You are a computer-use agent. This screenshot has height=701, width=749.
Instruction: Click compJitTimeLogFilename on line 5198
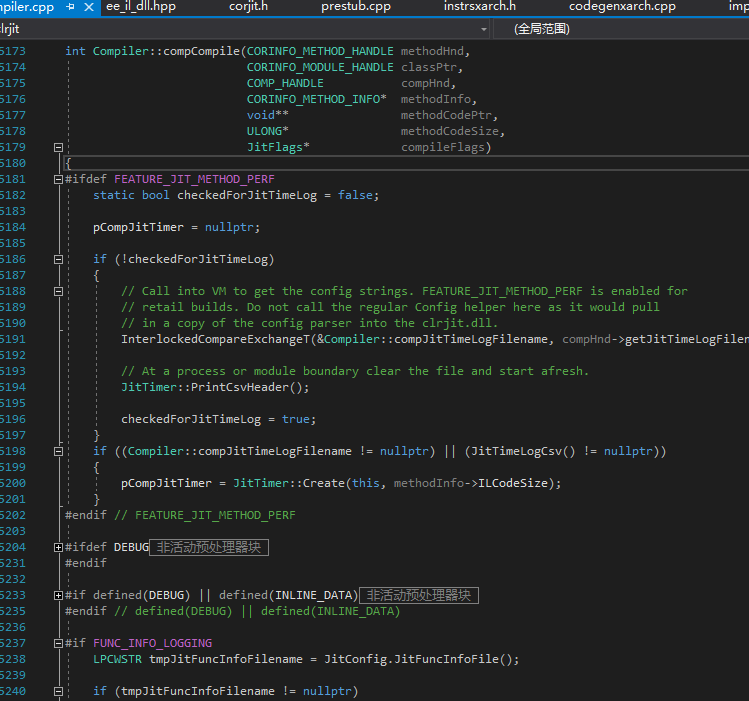click(x=275, y=451)
